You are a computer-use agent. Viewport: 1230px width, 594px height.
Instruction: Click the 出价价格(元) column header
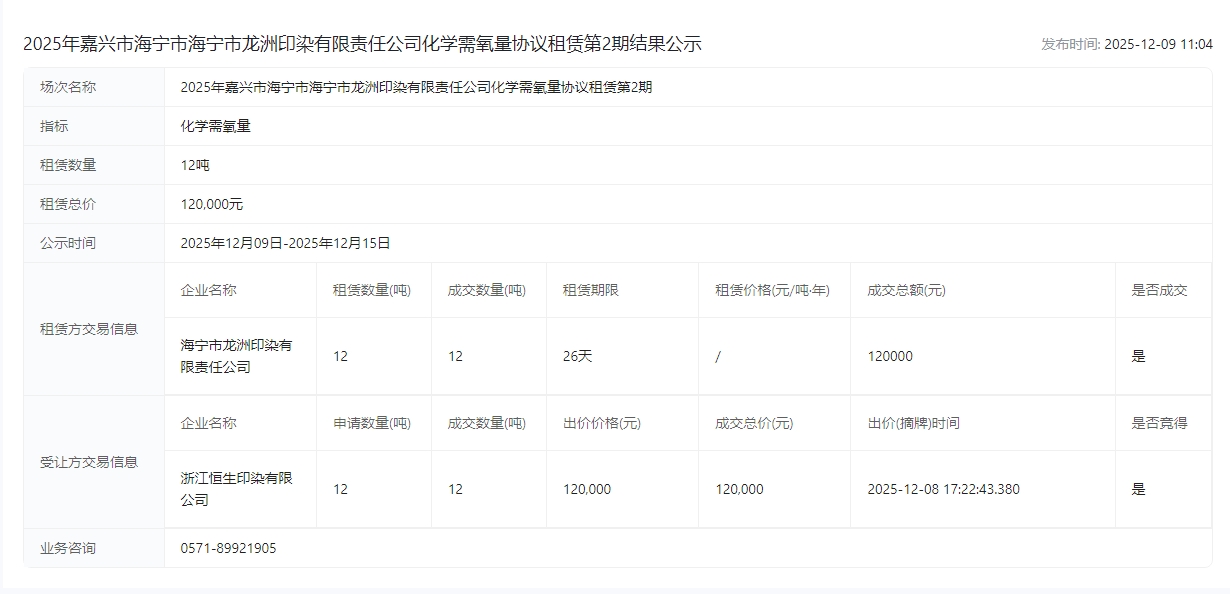(602, 423)
